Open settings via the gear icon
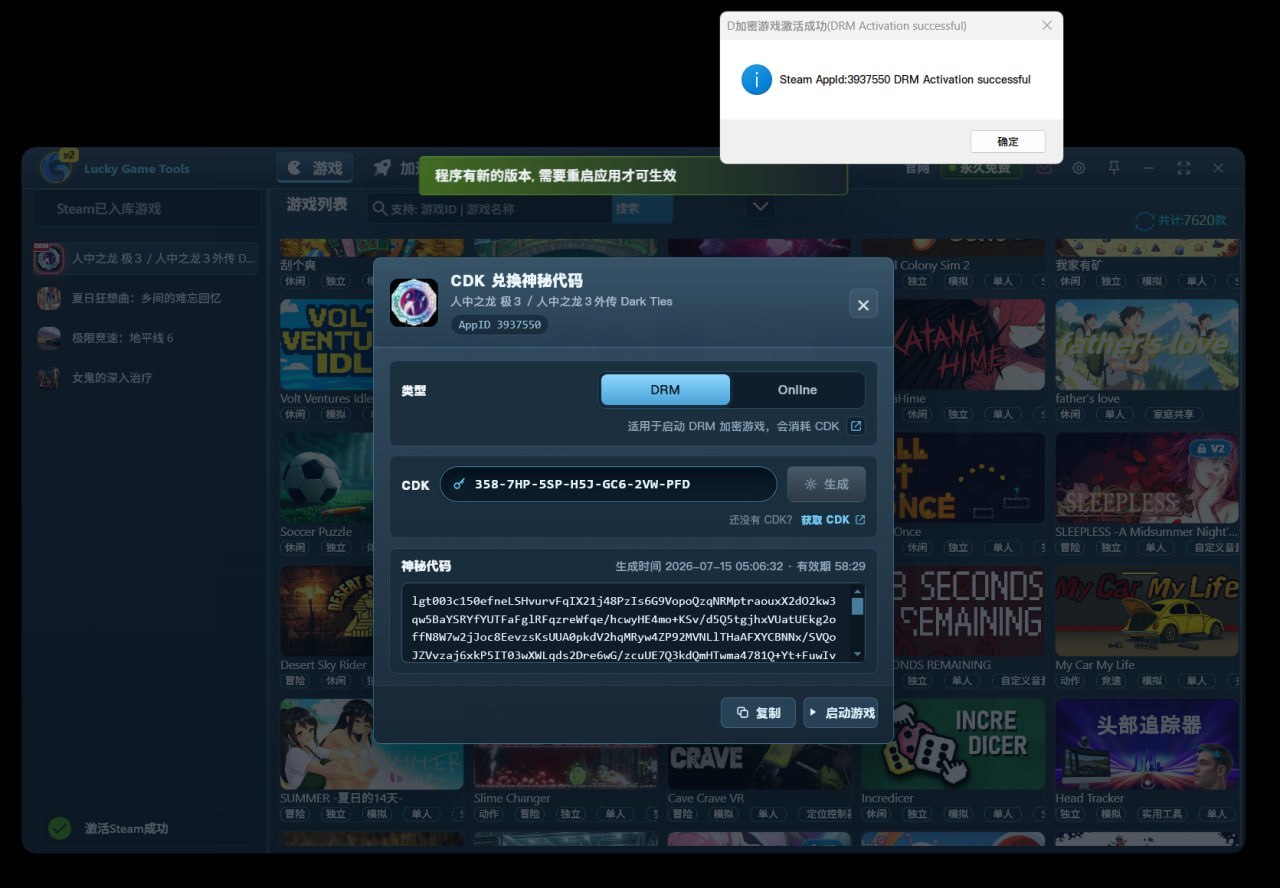The image size is (1280, 888). tap(1079, 168)
